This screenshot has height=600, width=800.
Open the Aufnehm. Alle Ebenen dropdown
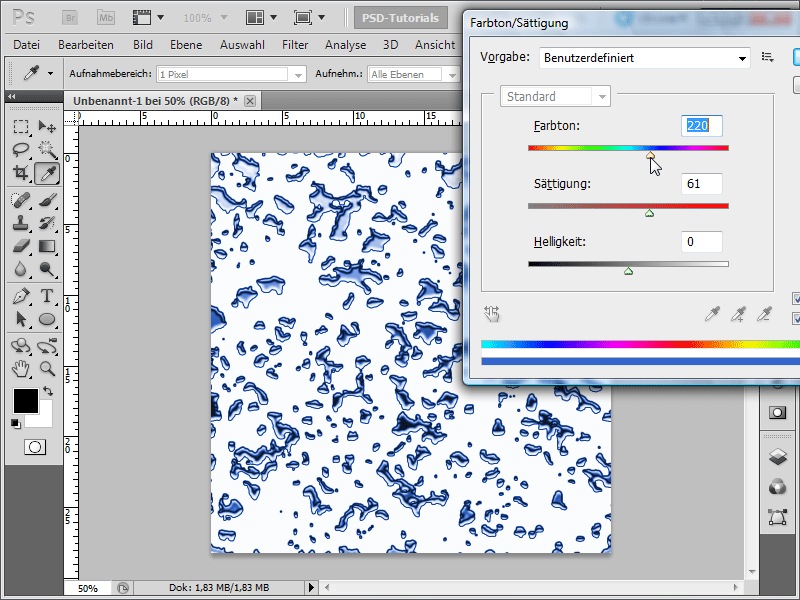pos(412,74)
